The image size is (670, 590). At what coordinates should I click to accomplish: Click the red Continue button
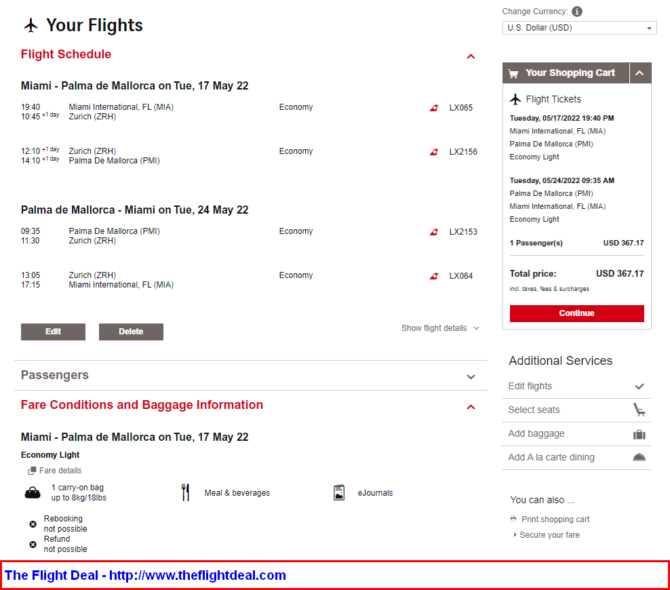pos(576,313)
